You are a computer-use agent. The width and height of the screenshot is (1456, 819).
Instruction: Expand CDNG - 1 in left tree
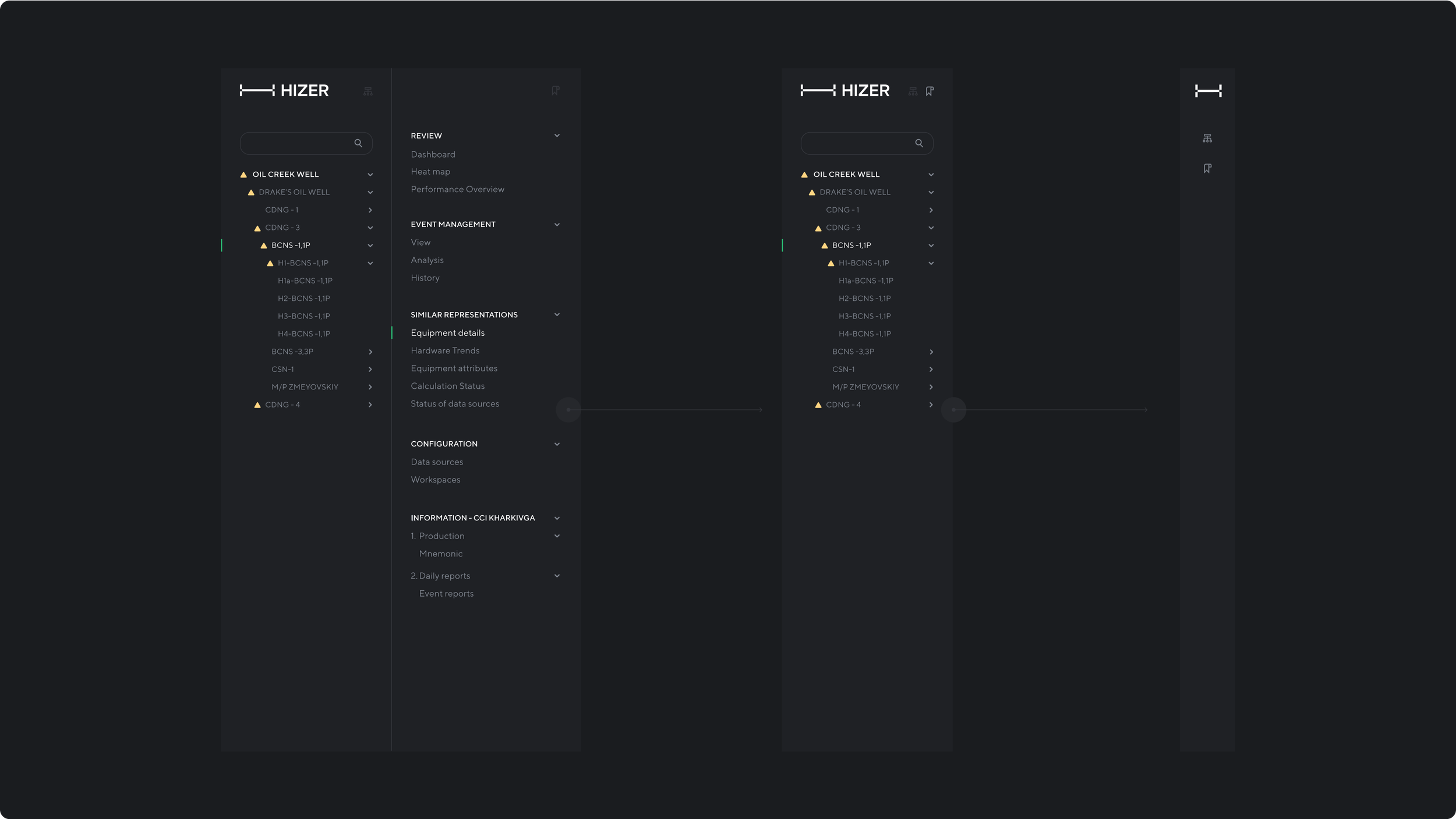click(x=370, y=210)
